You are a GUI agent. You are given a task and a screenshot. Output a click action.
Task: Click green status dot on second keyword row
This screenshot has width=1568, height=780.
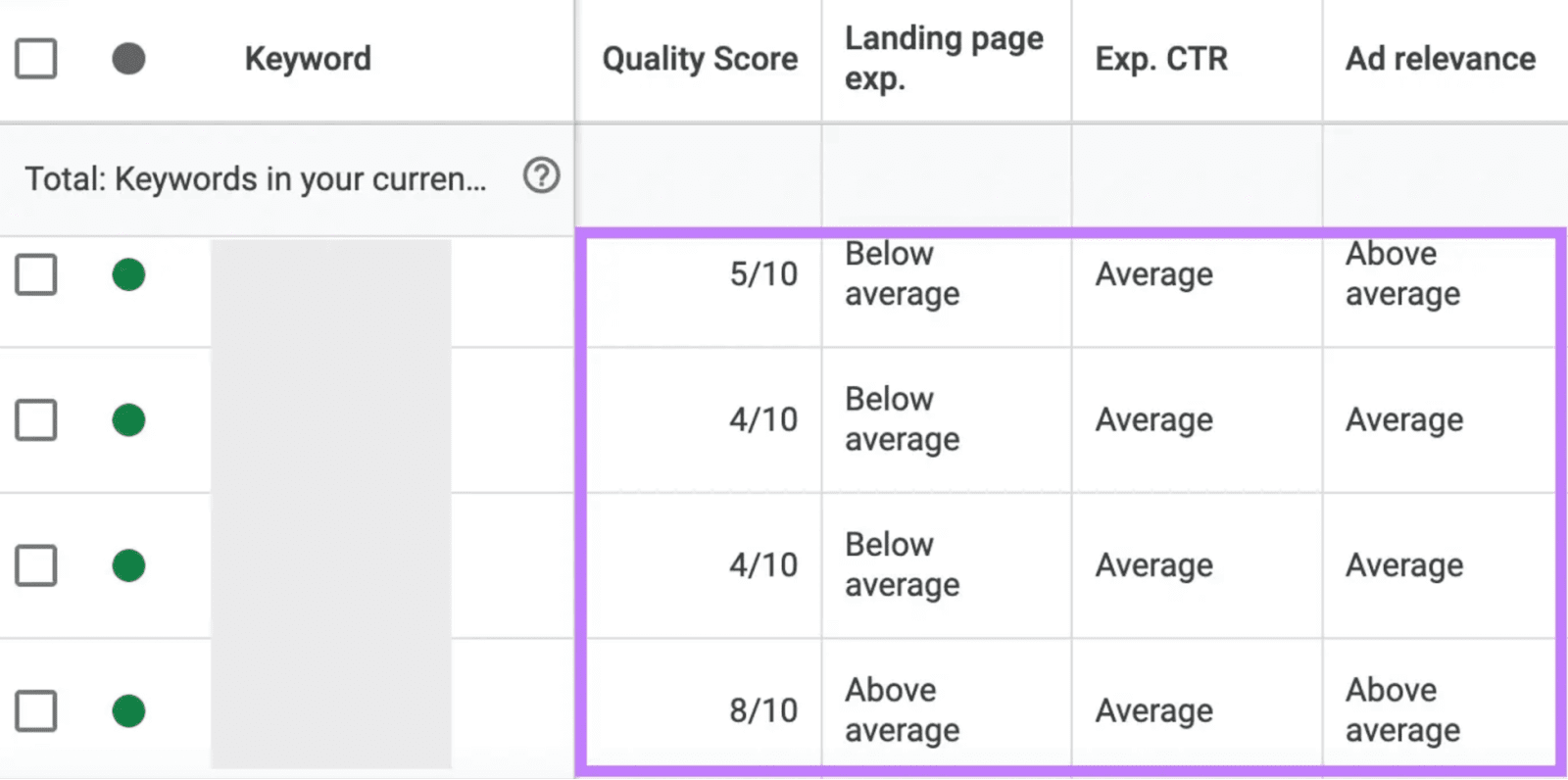point(126,420)
